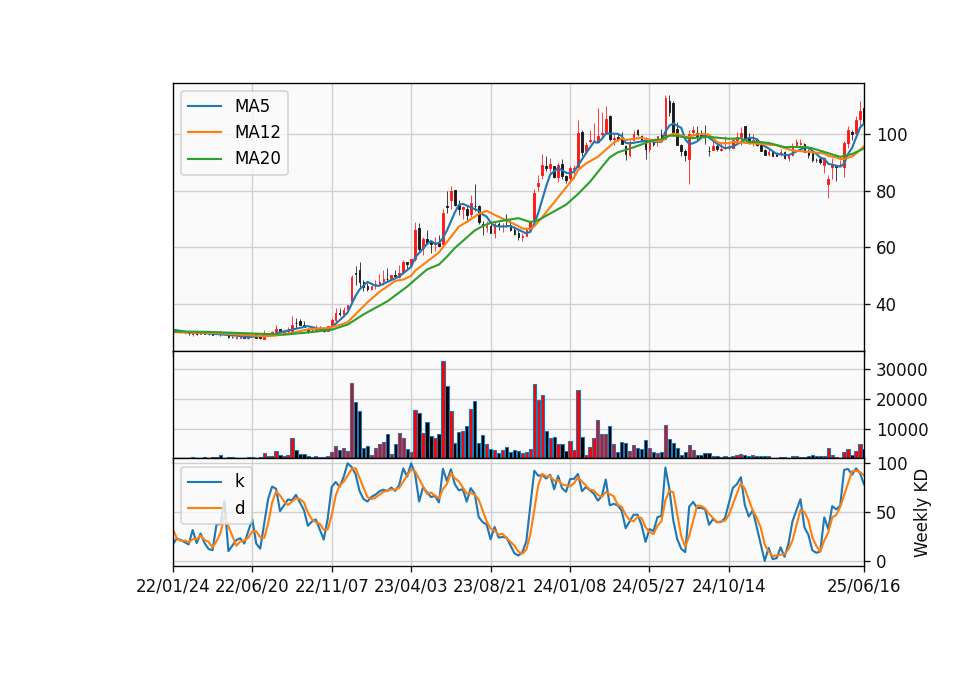This screenshot has width=960, height=690.
Task: Click the 24/01/08 date tick label
Action: click(570, 586)
